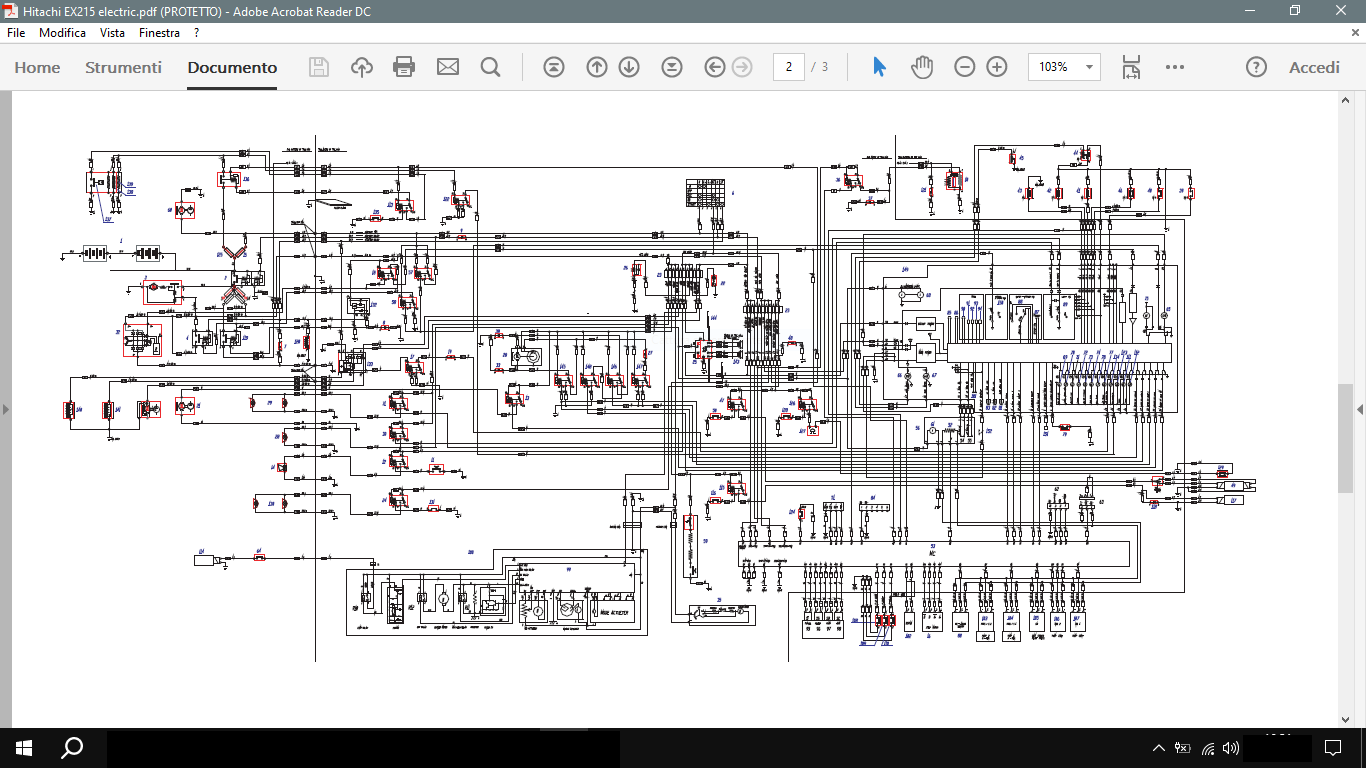
Task: Open the search magnifier tool
Action: coord(490,67)
